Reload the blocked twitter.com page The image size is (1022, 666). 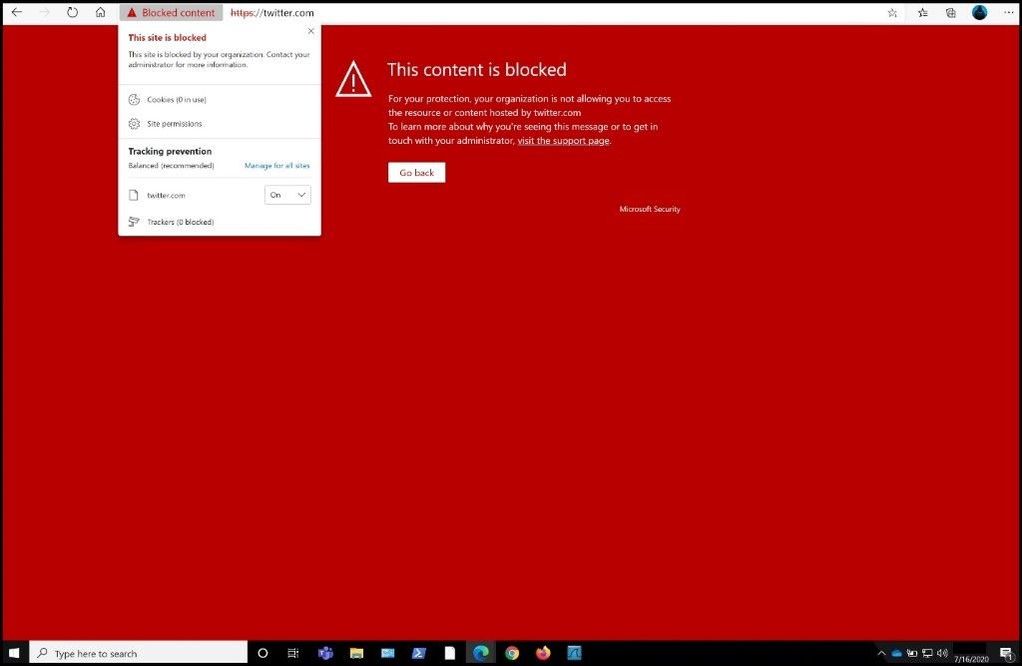[72, 12]
